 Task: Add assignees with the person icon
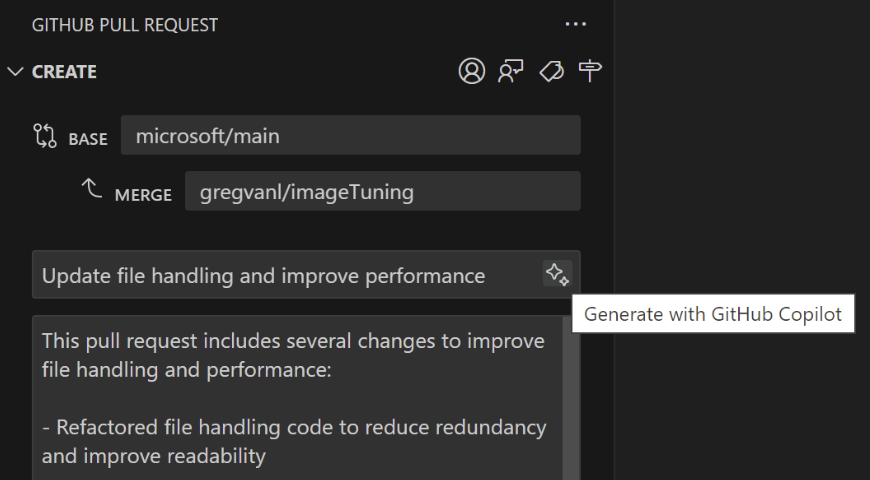[472, 71]
